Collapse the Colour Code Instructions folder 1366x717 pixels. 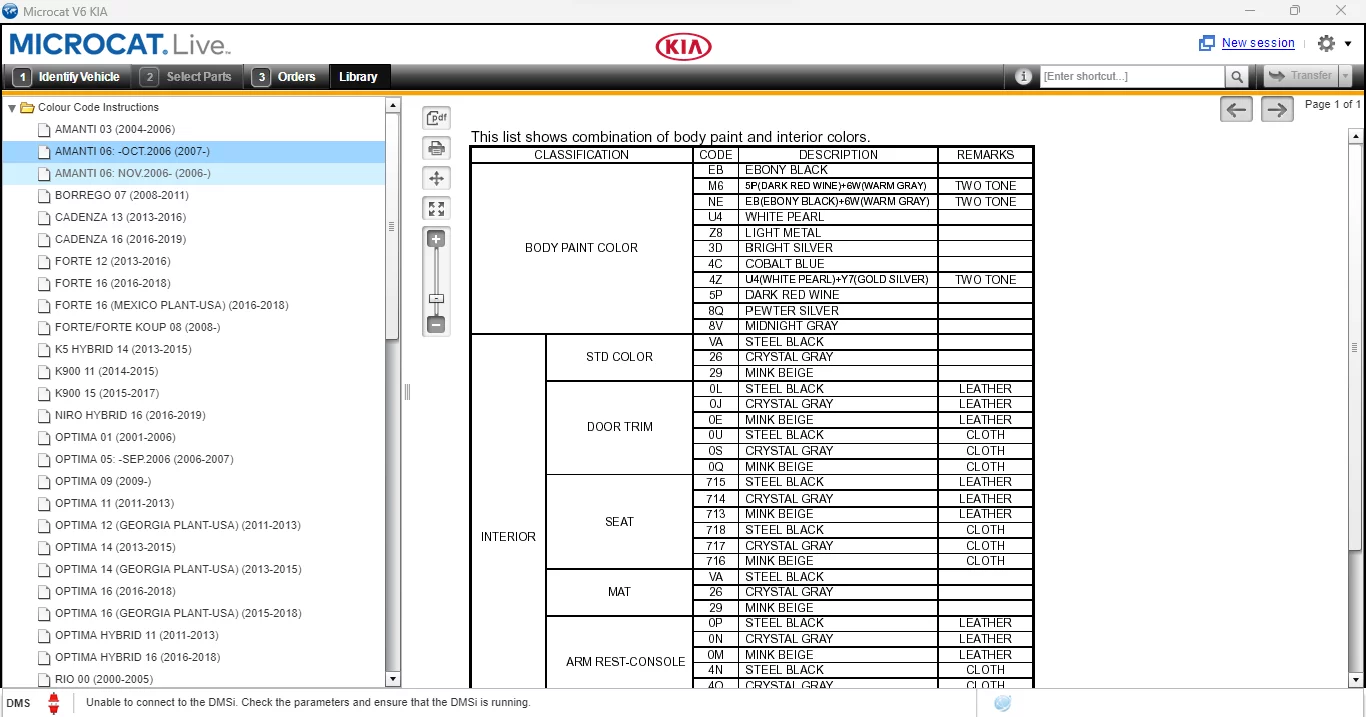11,107
